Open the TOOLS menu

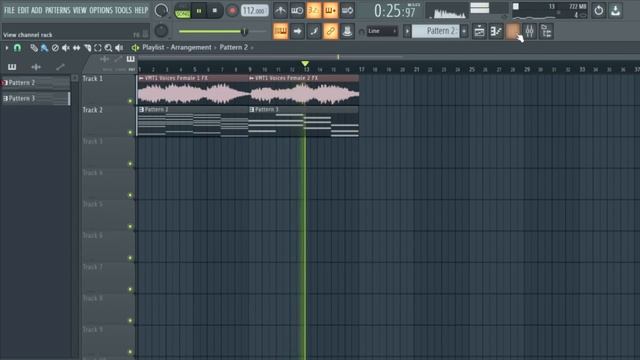tap(123, 10)
